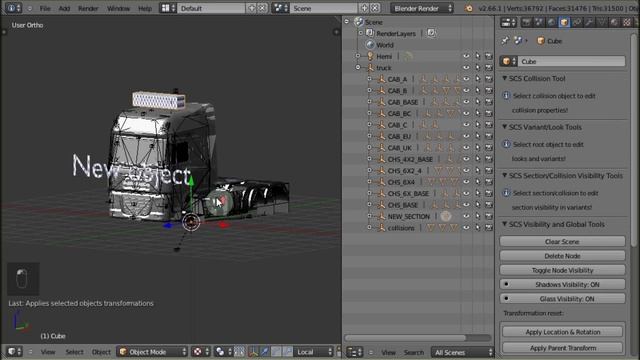Collapse SCS Variant/Look Tools panel
Screen dimensions: 640x360
[x=504, y=127]
